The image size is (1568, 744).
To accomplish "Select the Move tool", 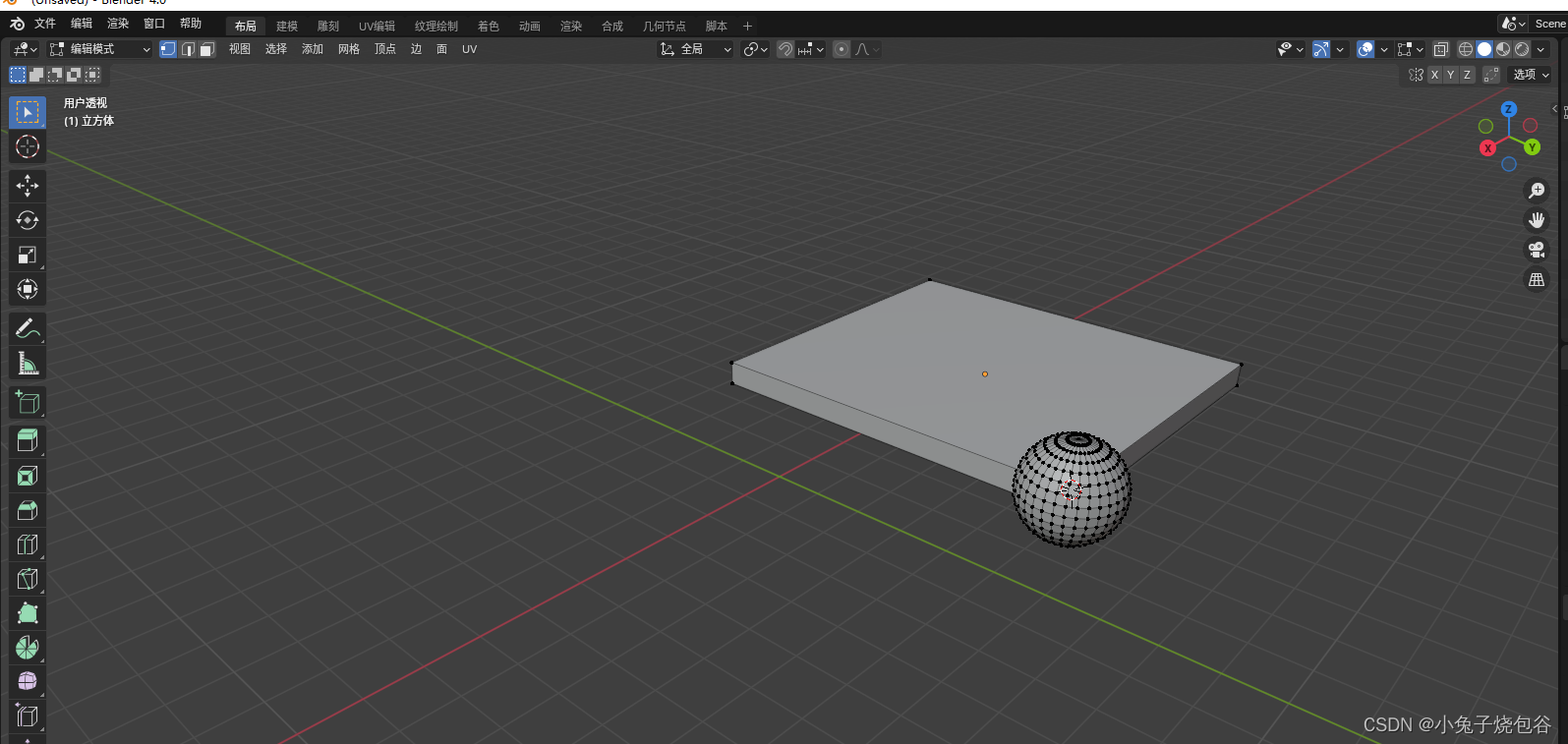I will pyautogui.click(x=28, y=186).
